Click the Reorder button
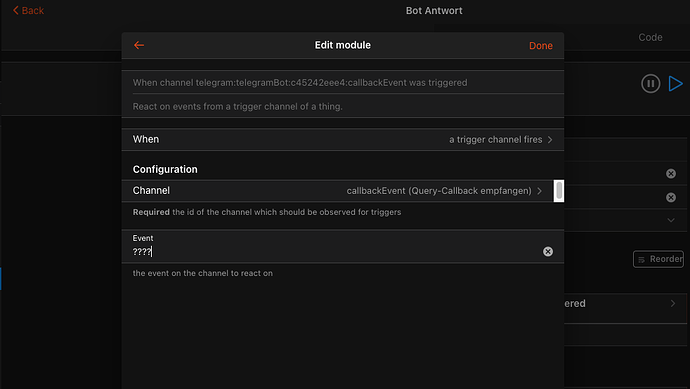 click(658, 259)
